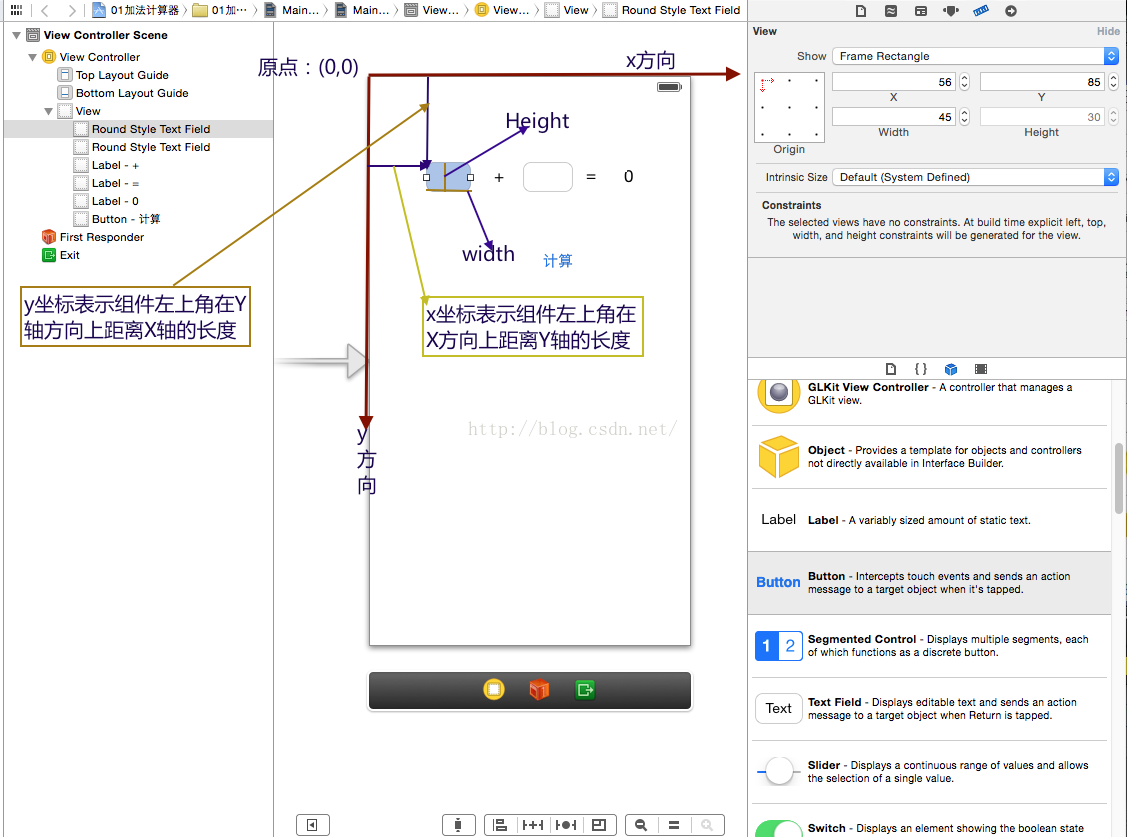Open the Pin constraints menu
This screenshot has width=1127, height=837.
(x=533, y=825)
